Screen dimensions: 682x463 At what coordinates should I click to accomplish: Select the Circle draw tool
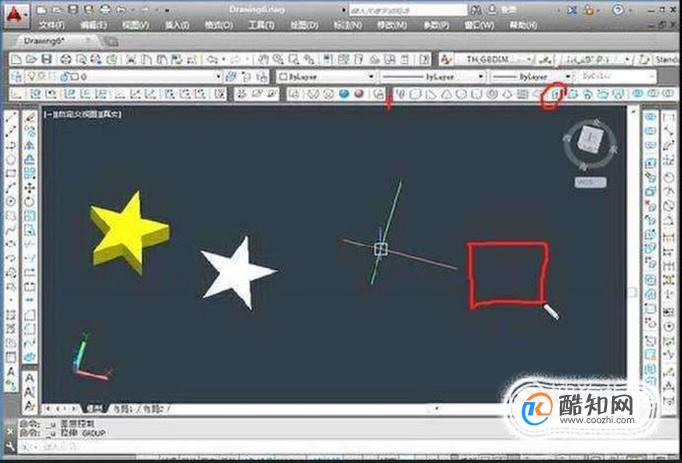point(11,201)
